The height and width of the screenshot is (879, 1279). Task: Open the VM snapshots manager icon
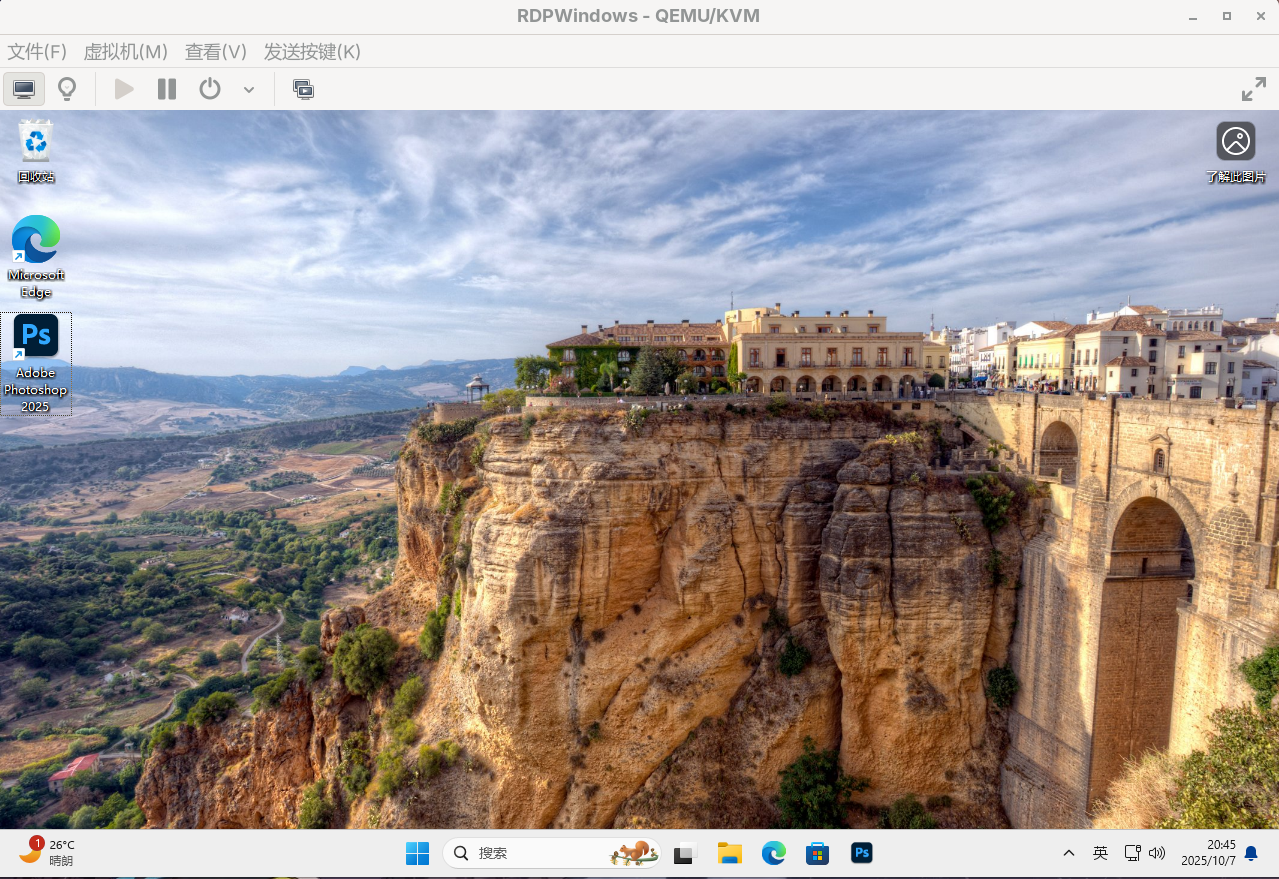(x=303, y=89)
